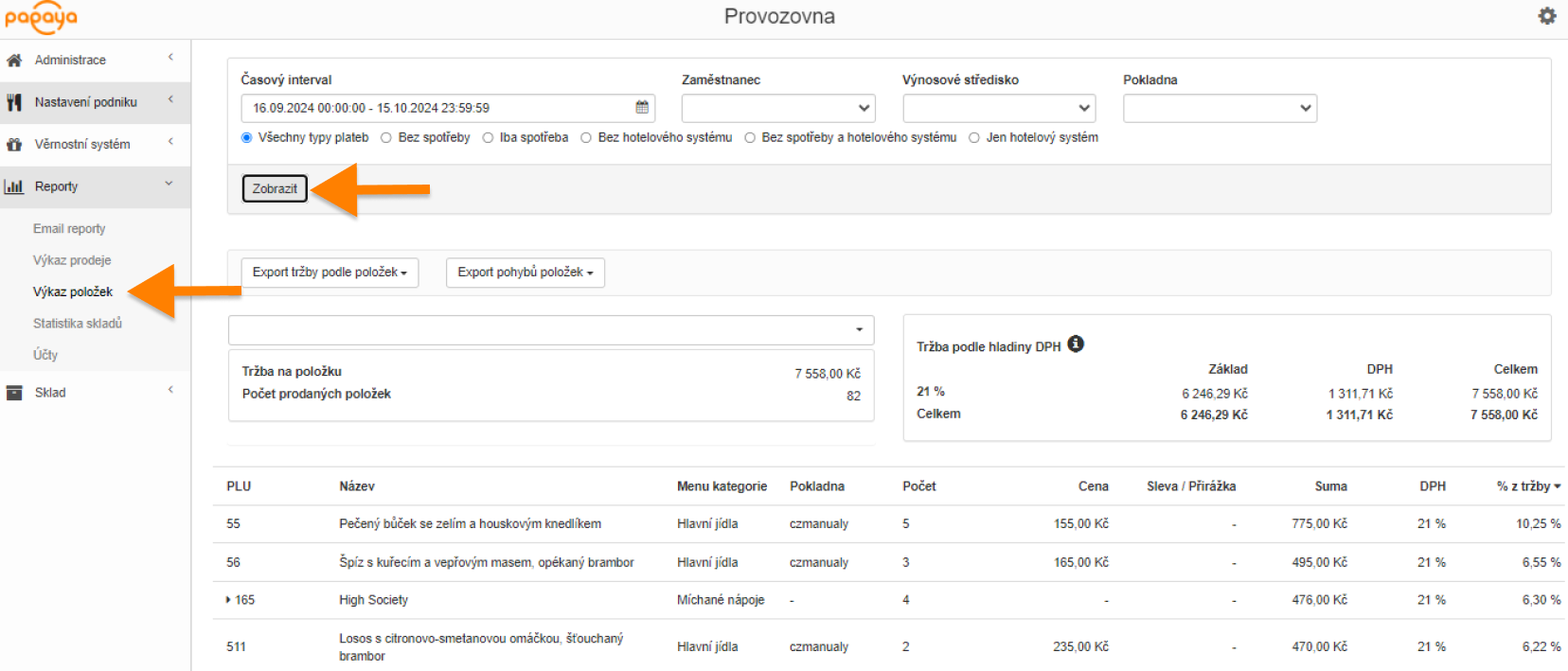Image resolution: width=1568 pixels, height=671 pixels.
Task: Click the Papaya logo
Action: tap(41, 17)
